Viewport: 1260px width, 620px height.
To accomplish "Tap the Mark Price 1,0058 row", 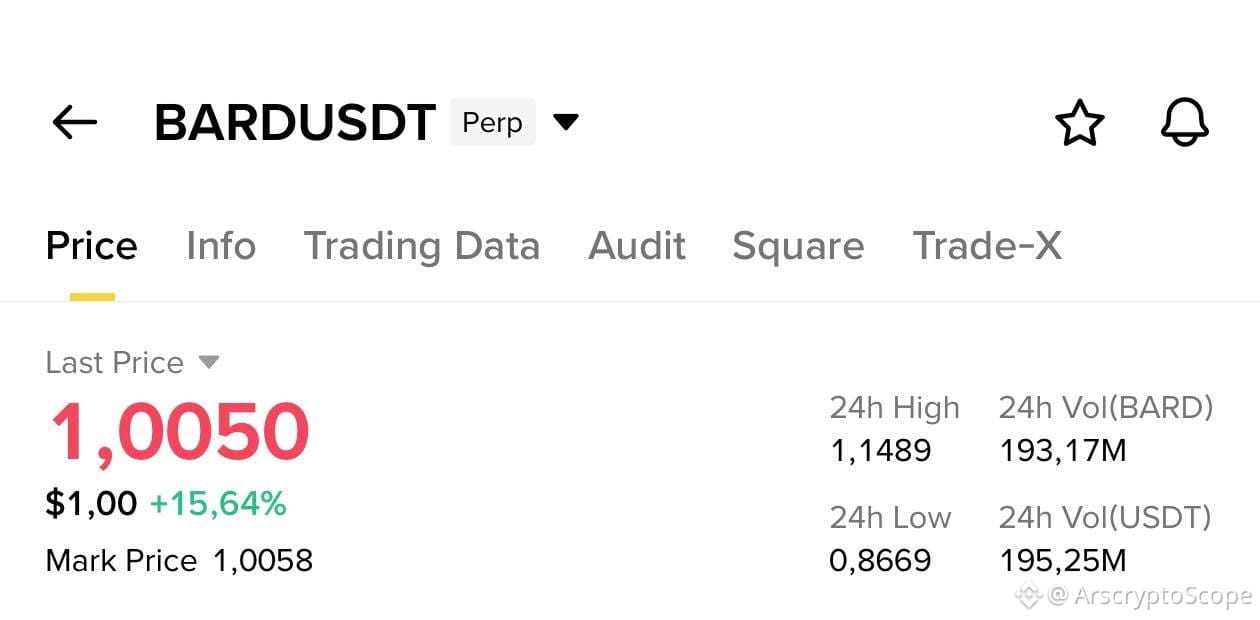I will pyautogui.click(x=180, y=561).
